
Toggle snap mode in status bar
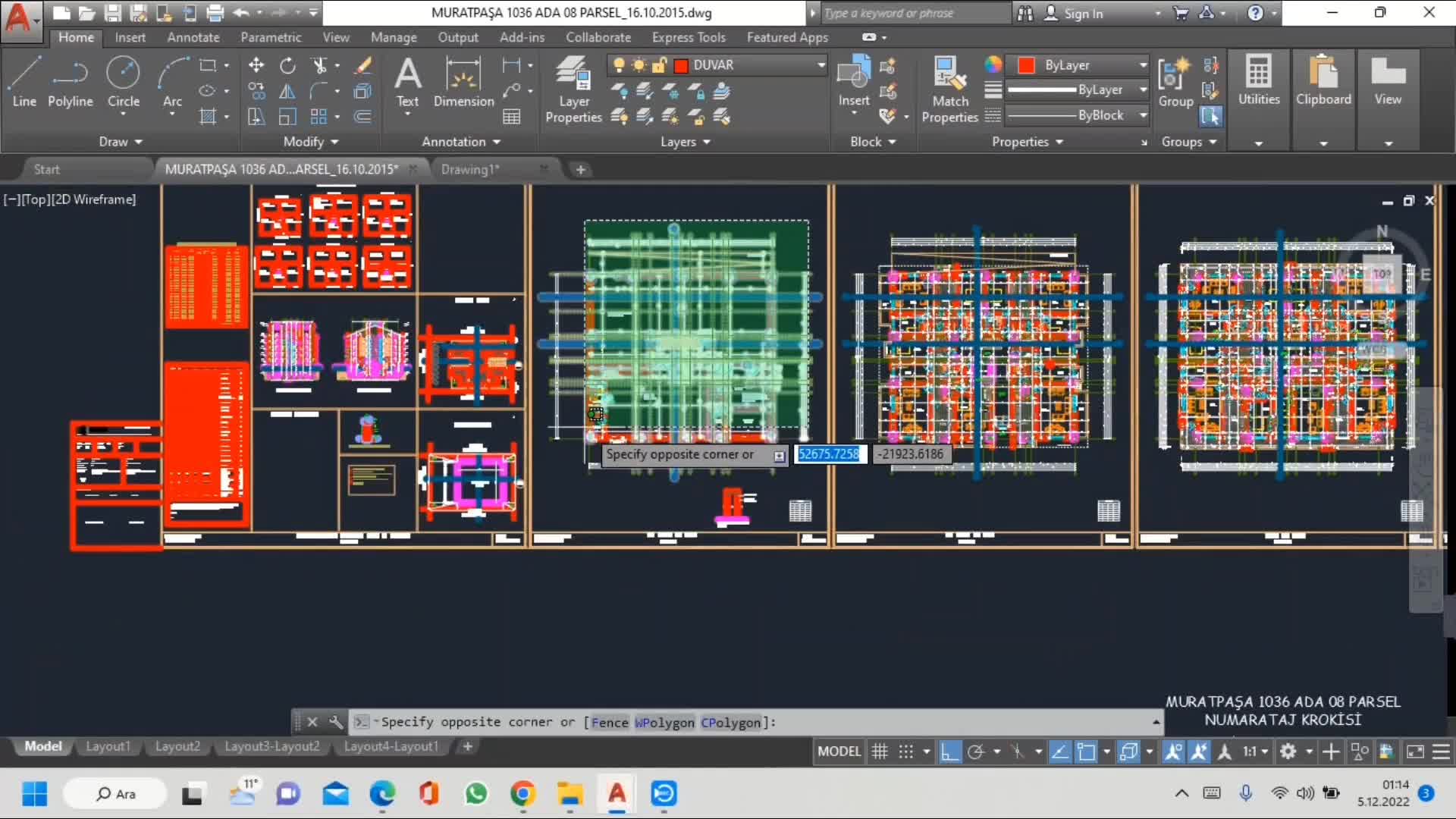905,752
